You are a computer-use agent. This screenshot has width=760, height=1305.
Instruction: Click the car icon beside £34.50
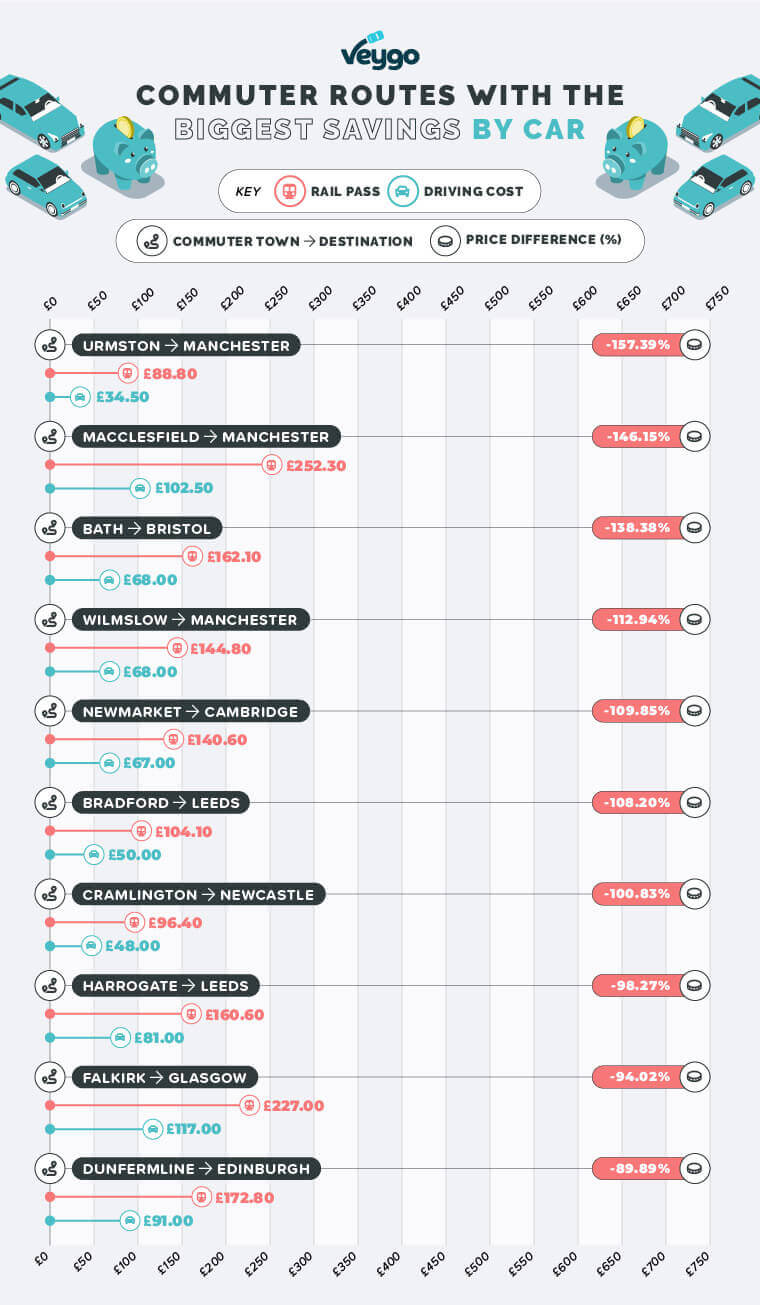[80, 397]
